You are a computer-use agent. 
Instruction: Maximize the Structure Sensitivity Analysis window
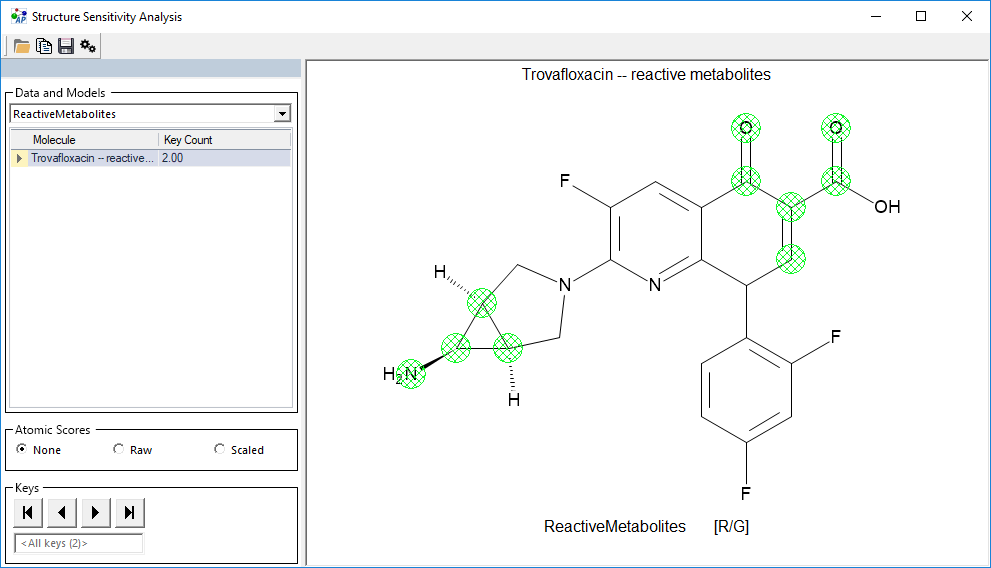tap(921, 16)
